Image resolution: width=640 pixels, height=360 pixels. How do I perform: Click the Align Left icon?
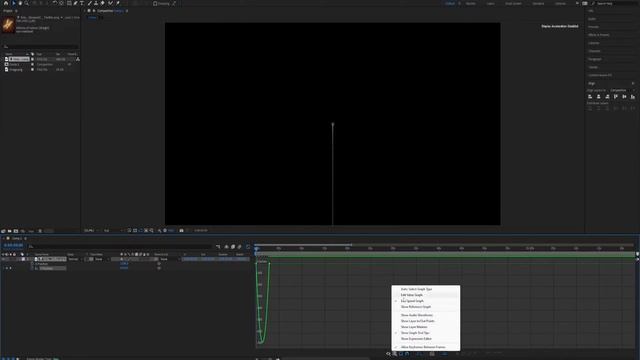pos(590,97)
